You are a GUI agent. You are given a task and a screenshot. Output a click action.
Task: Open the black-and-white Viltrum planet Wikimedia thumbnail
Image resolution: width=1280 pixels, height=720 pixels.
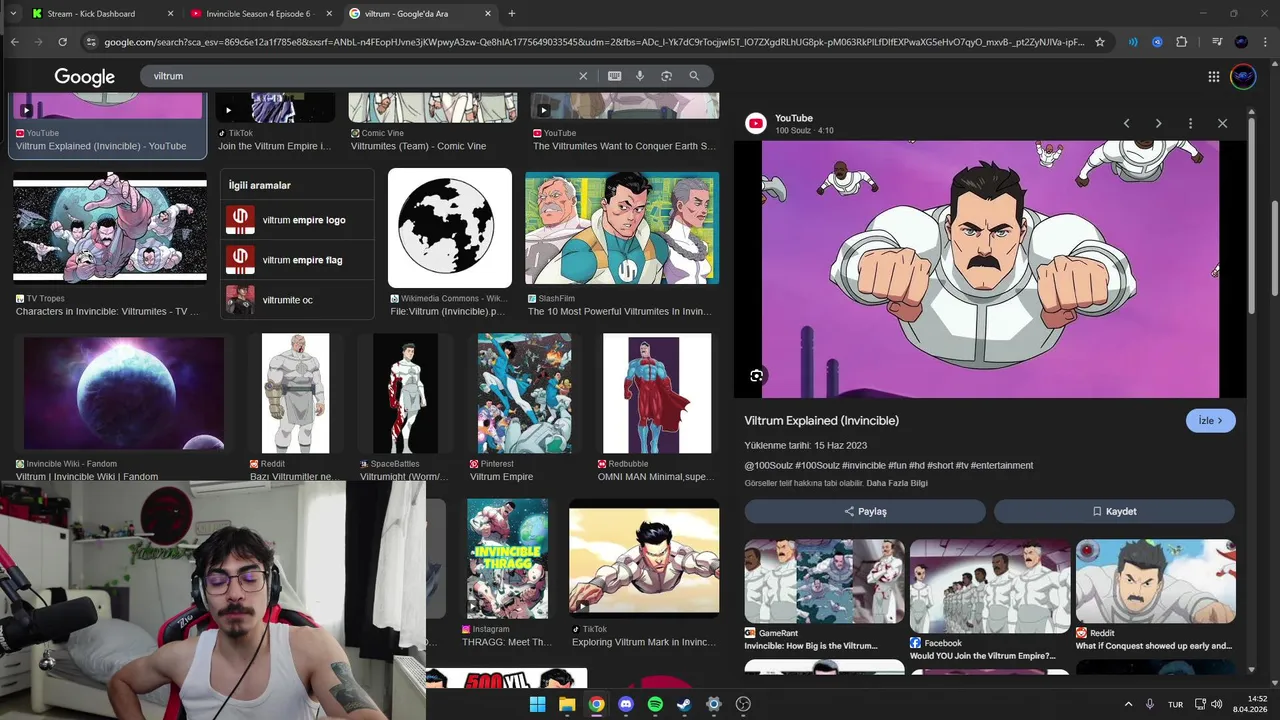[x=450, y=228]
